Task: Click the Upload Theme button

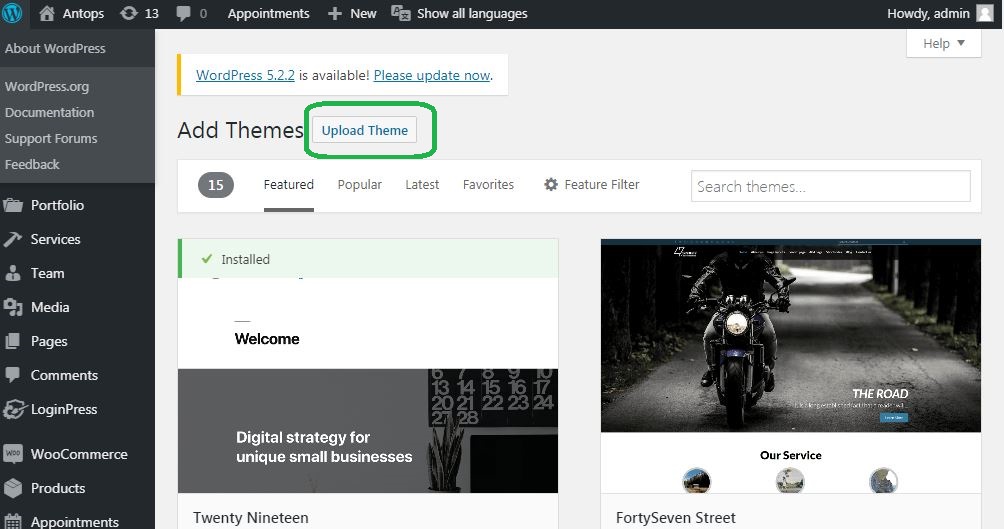Action: (364, 130)
